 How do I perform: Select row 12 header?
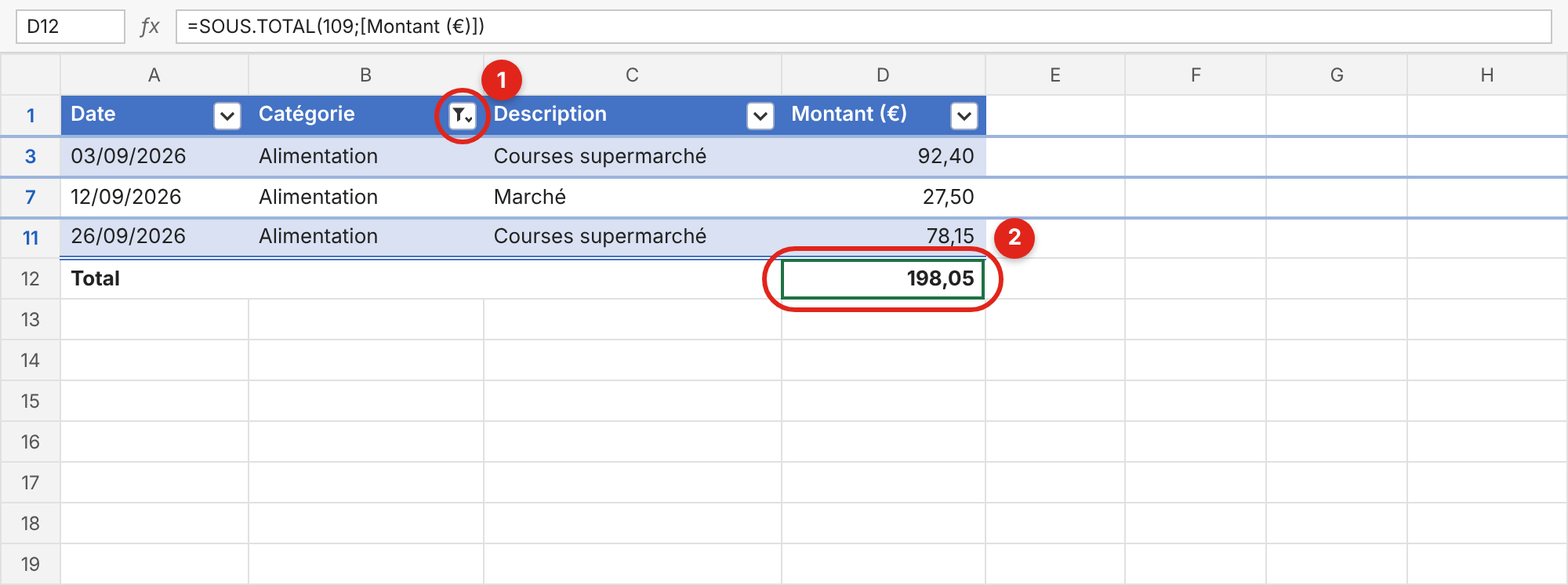tap(31, 278)
